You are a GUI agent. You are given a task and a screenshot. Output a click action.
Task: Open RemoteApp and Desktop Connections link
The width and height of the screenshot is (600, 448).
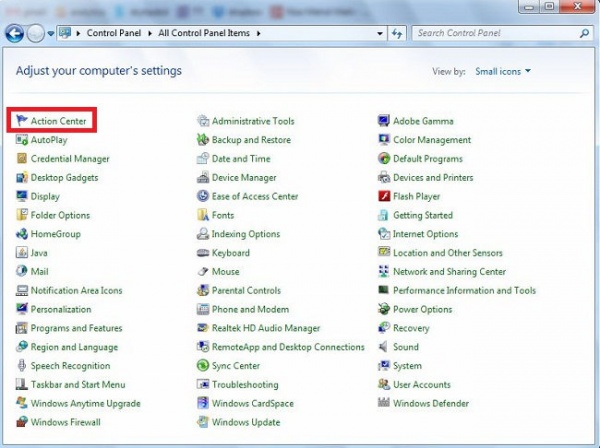(289, 347)
